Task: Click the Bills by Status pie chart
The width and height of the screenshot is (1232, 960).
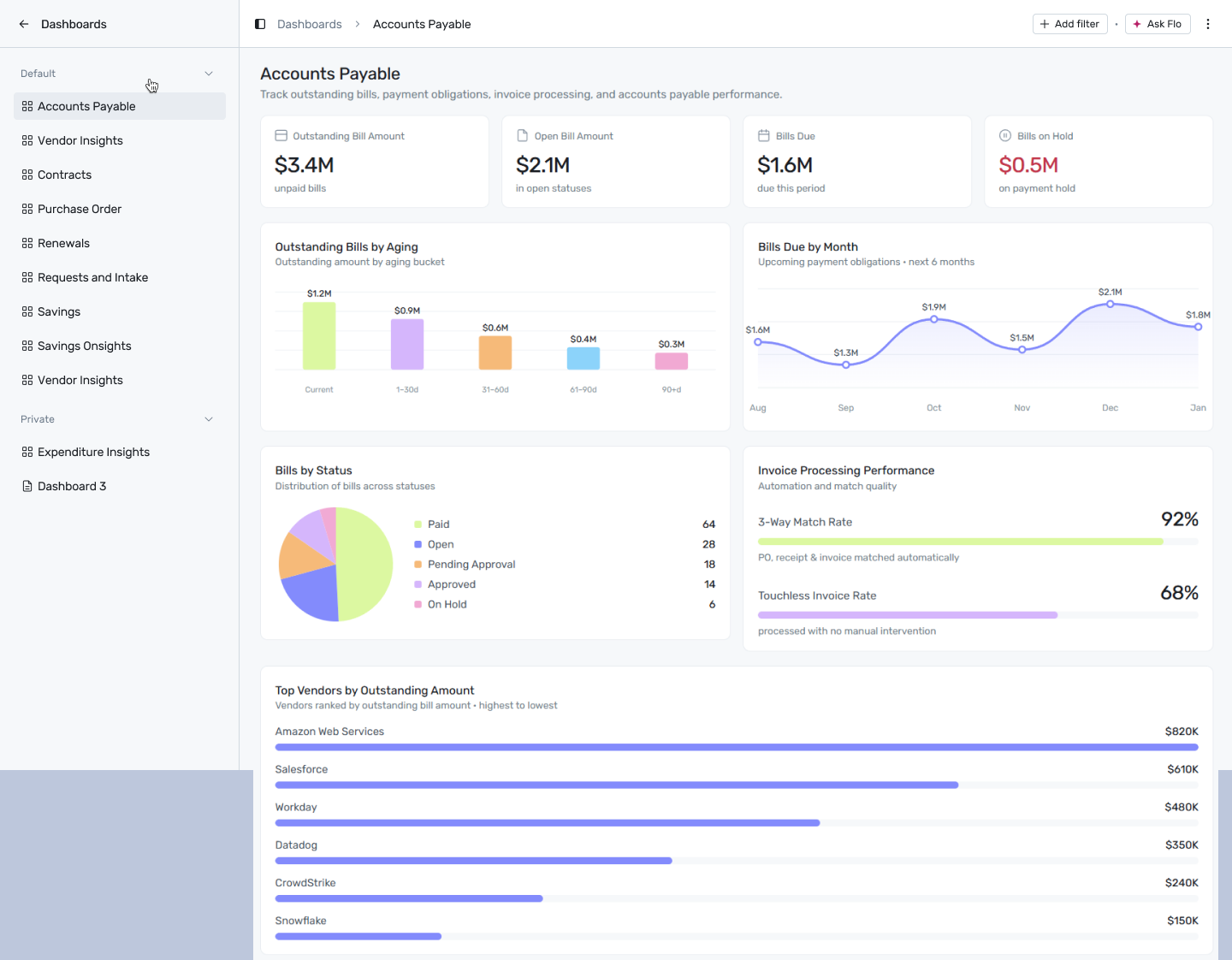Action: [x=335, y=565]
